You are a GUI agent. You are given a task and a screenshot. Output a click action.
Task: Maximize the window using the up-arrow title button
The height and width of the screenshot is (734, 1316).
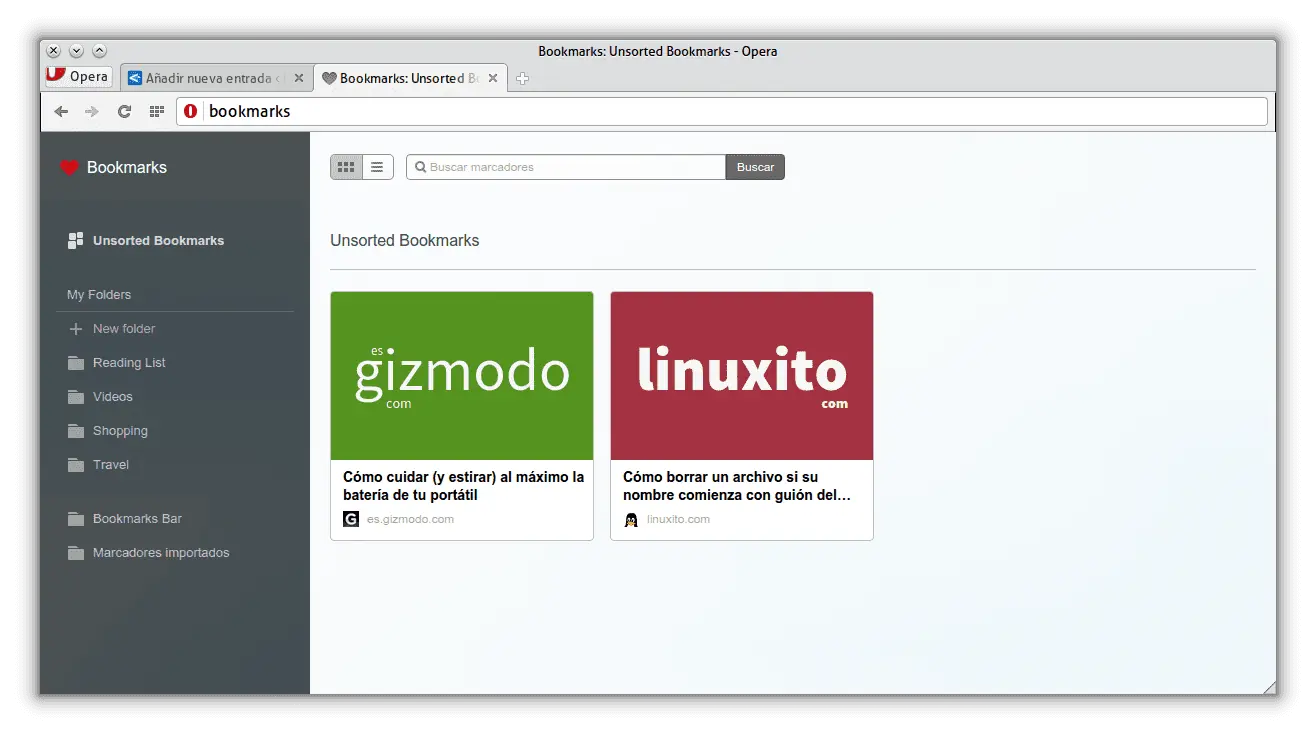(100, 51)
